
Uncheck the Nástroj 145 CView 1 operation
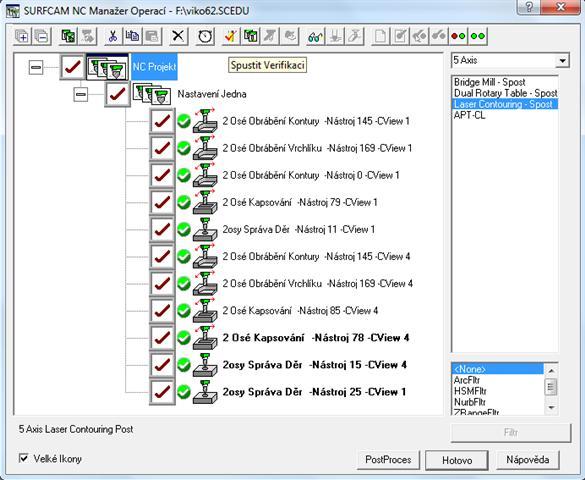click(x=162, y=121)
